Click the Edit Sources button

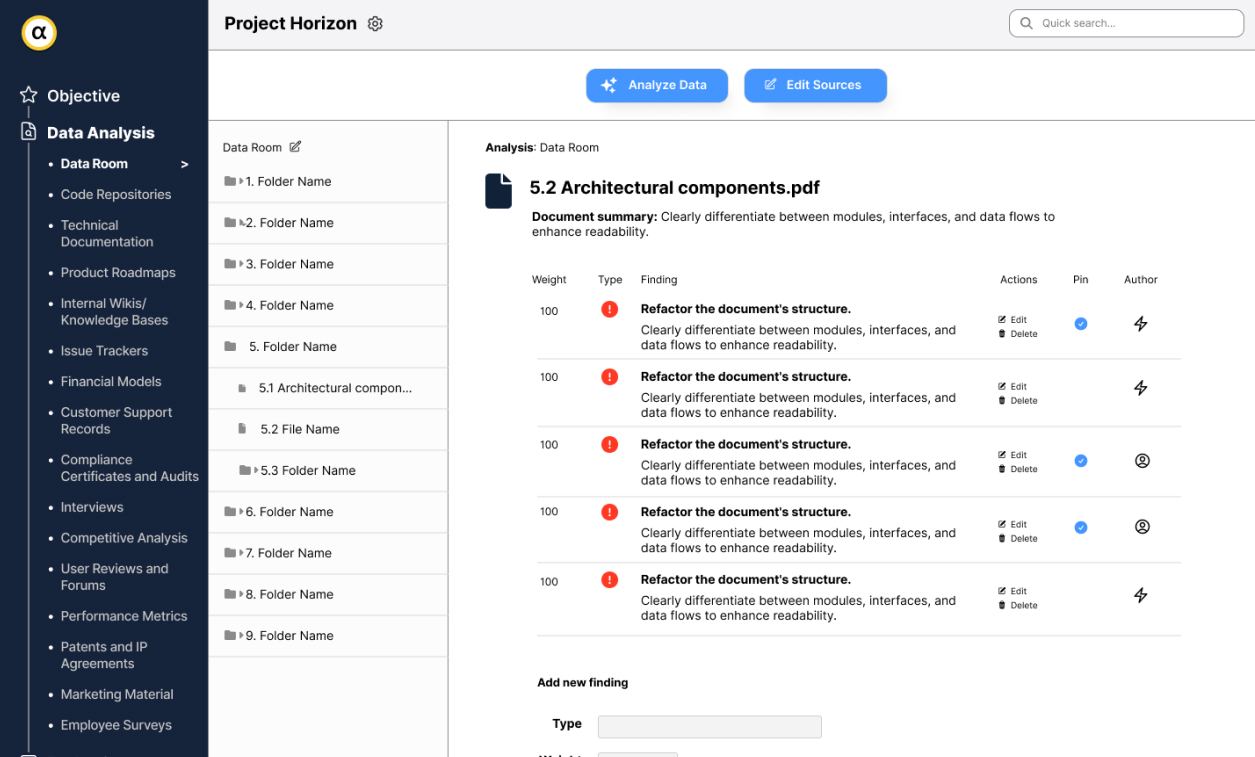point(815,85)
